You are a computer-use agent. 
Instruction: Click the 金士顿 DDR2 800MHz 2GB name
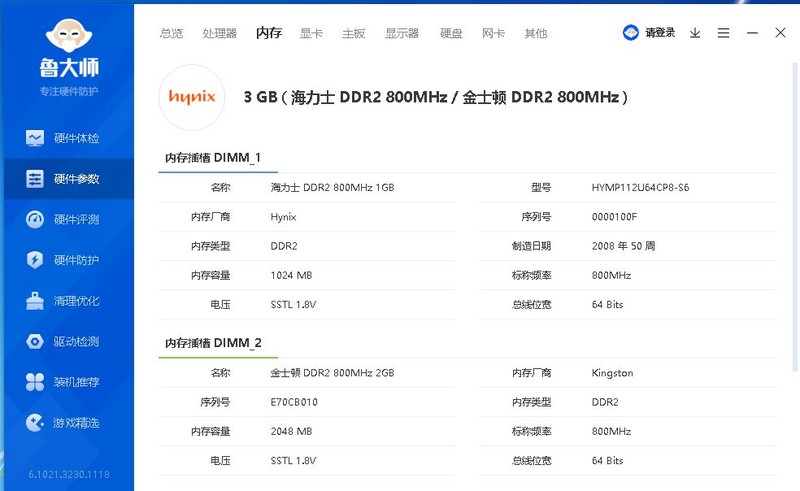tap(332, 373)
